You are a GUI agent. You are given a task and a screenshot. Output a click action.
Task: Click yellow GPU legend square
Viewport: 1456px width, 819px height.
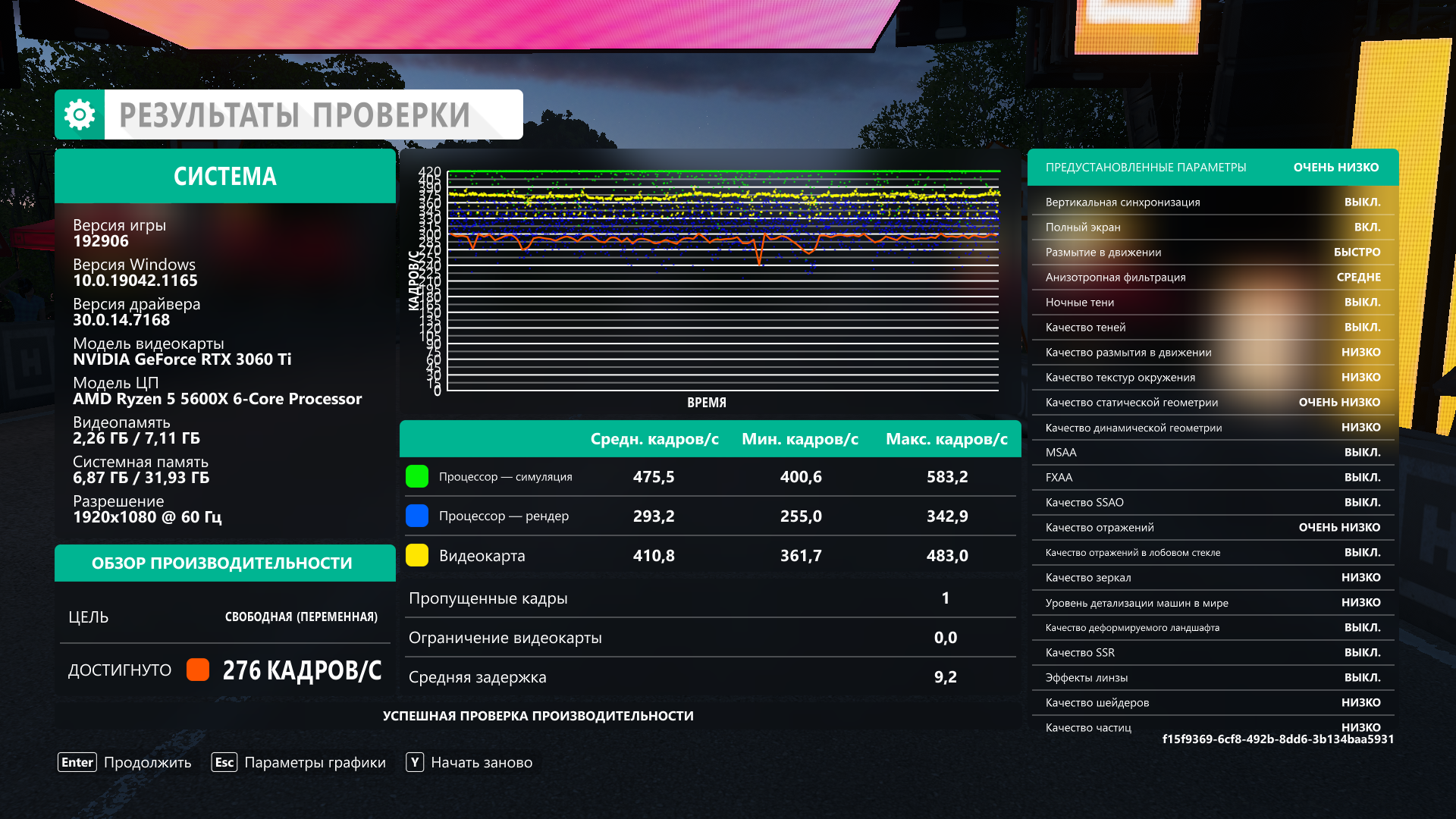[417, 555]
